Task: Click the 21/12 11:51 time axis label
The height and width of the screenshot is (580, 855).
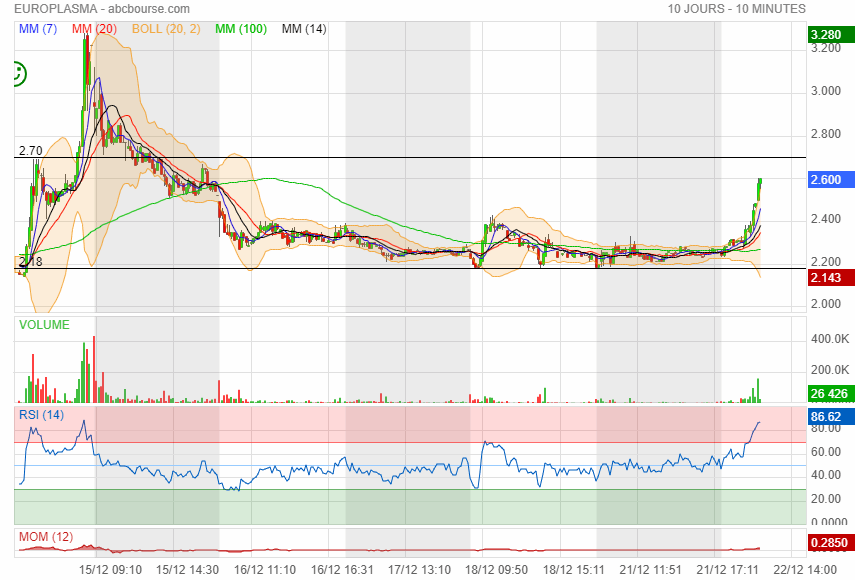Action: point(651,570)
